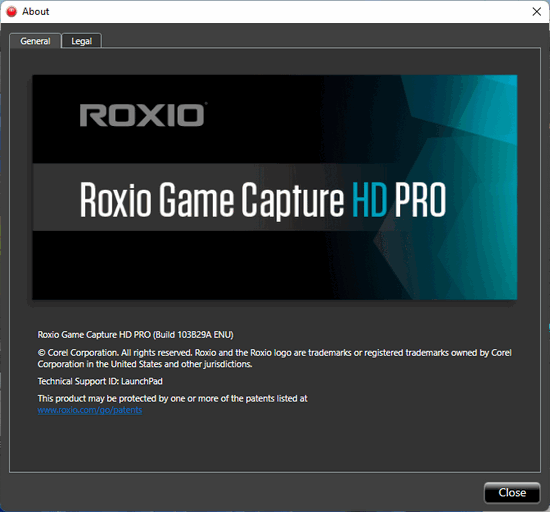Open the www.roxio.com/go/patents link
The image size is (550, 512).
tap(90, 410)
